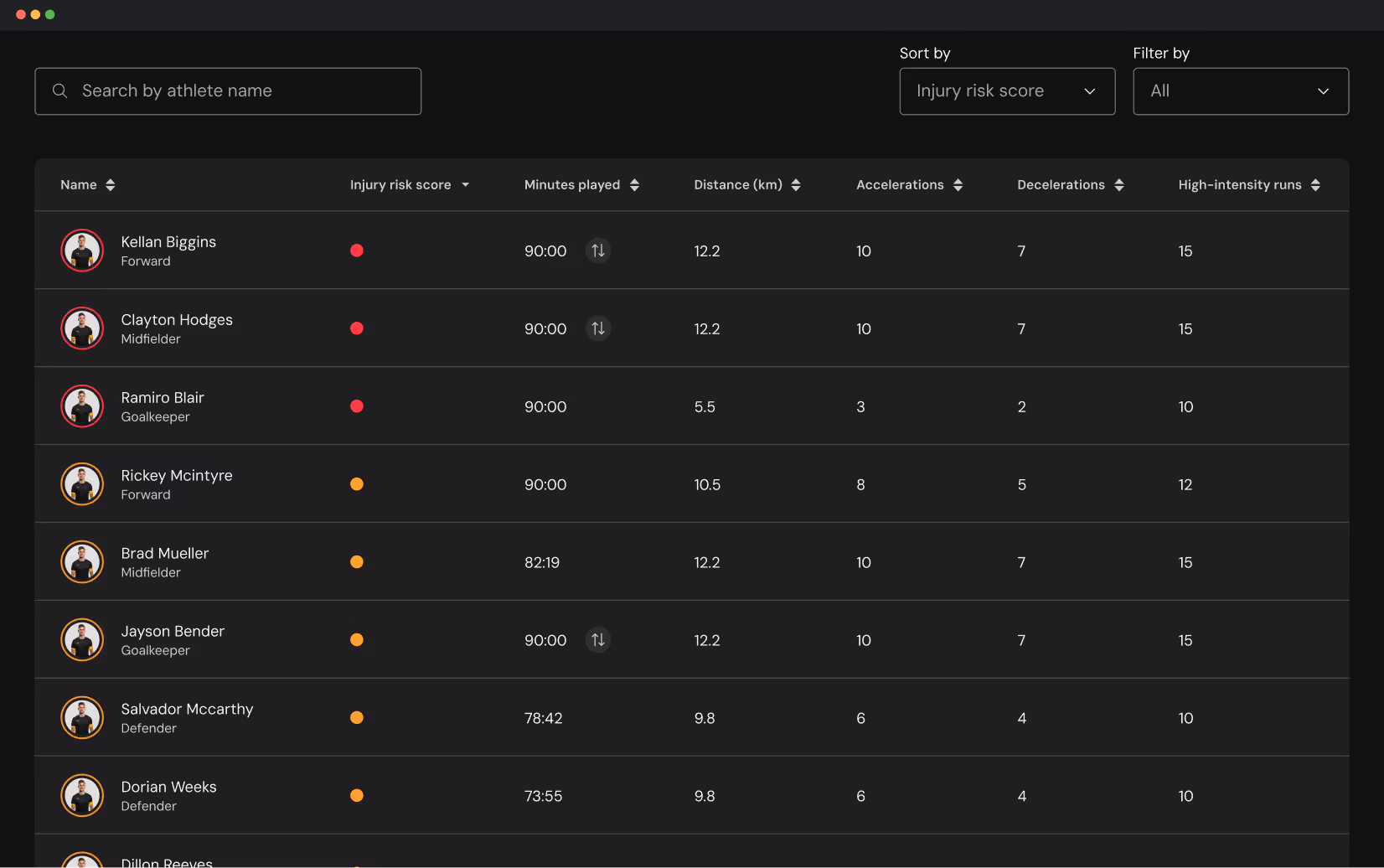Click the red injury risk dot for Ramiro Blair
Screen dimensions: 1384x868
point(357,406)
